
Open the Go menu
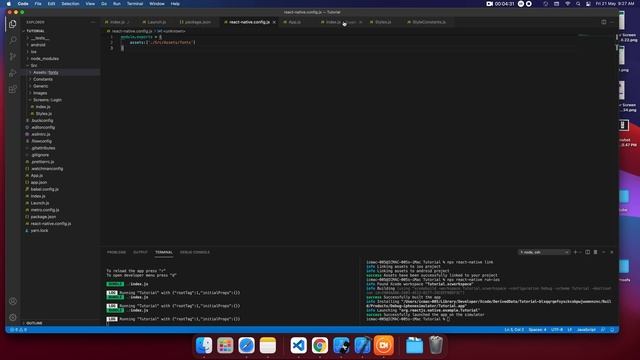click(104, 4)
